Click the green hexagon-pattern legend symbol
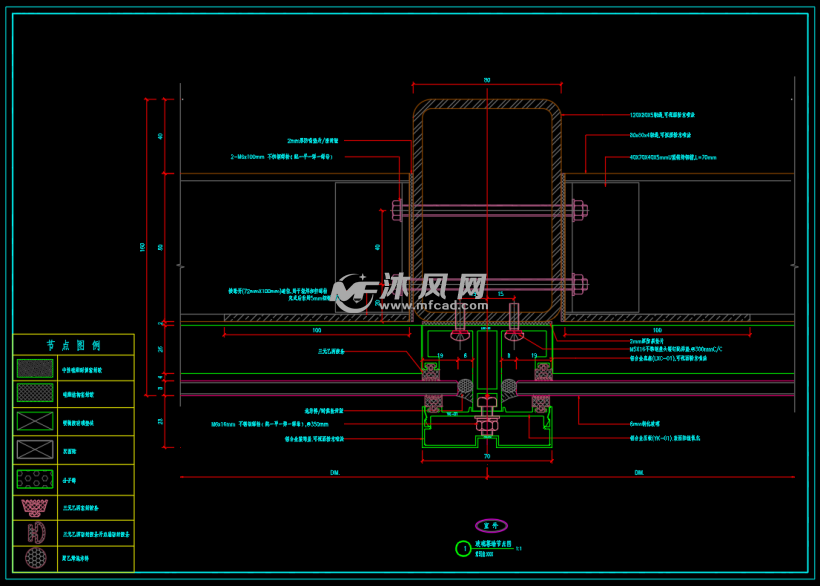This screenshot has width=820, height=586. [x=35, y=479]
